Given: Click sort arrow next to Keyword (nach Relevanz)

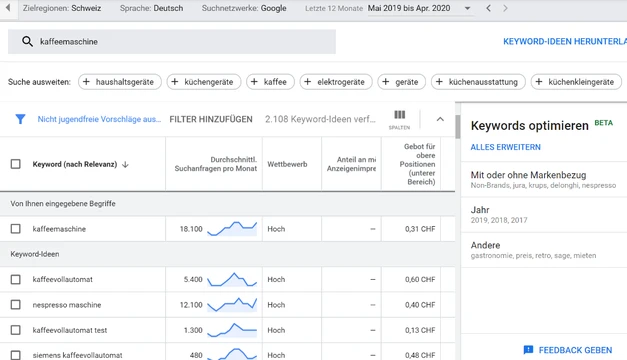Looking at the screenshot, I should (125, 164).
